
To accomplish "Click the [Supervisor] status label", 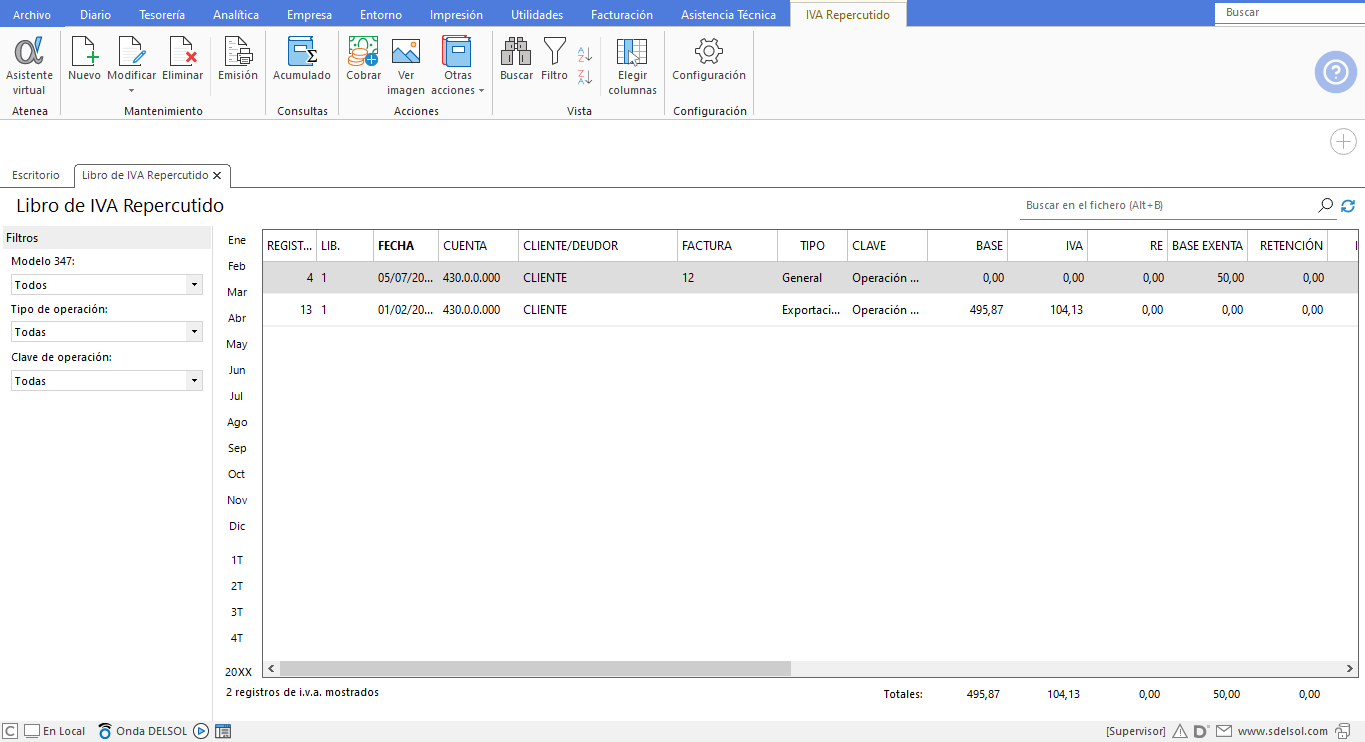I will click(1136, 731).
